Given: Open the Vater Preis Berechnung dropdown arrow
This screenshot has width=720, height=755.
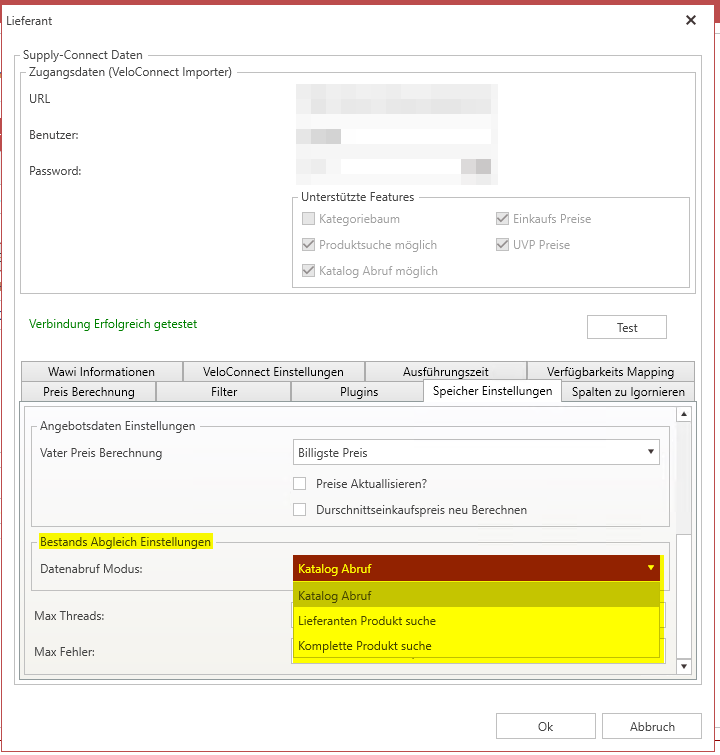Looking at the screenshot, I should pos(651,452).
